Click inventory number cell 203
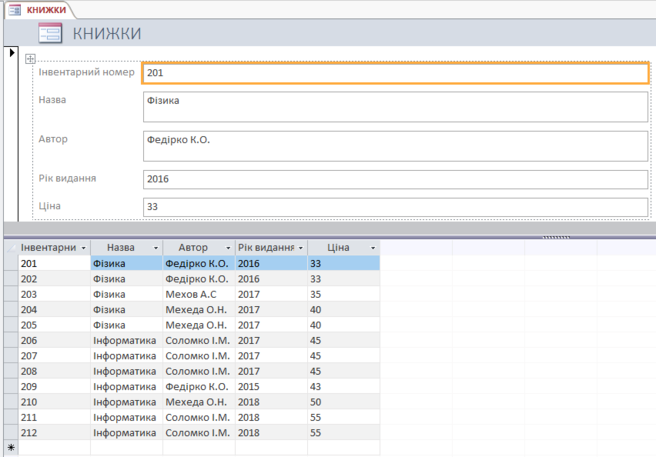656x457 pixels. tap(54, 294)
